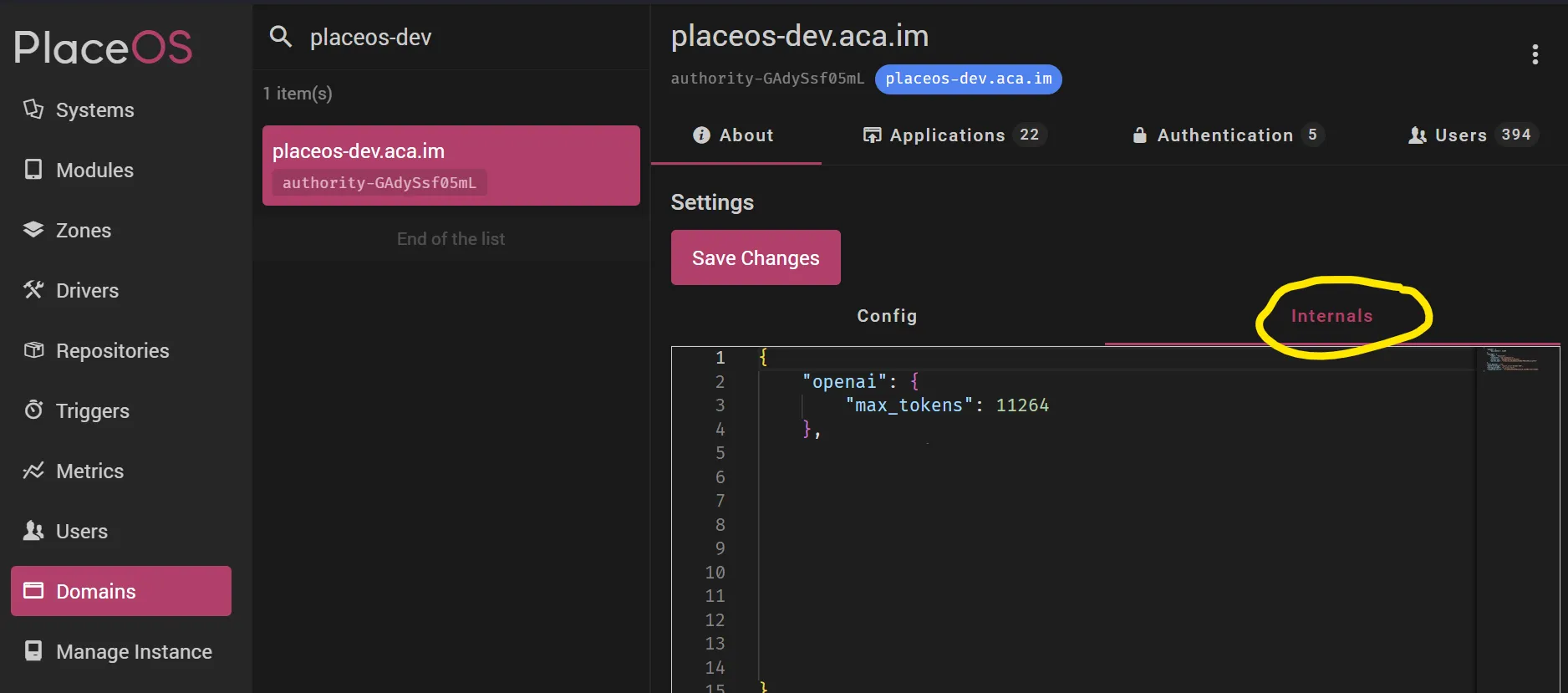The height and width of the screenshot is (693, 1568).
Task: Click the Metrics chart icon
Action: (x=33, y=471)
